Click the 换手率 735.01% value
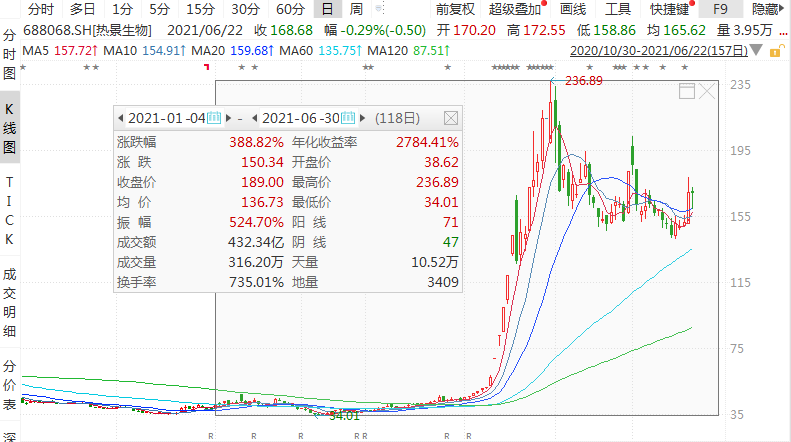This screenshot has width=791, height=442. pyautogui.click(x=256, y=282)
